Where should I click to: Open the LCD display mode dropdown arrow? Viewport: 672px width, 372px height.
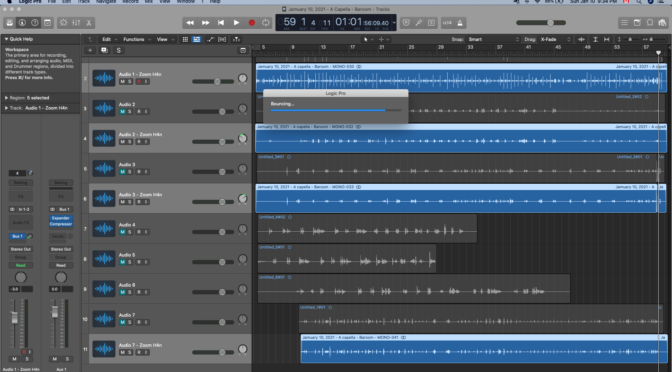pos(393,23)
